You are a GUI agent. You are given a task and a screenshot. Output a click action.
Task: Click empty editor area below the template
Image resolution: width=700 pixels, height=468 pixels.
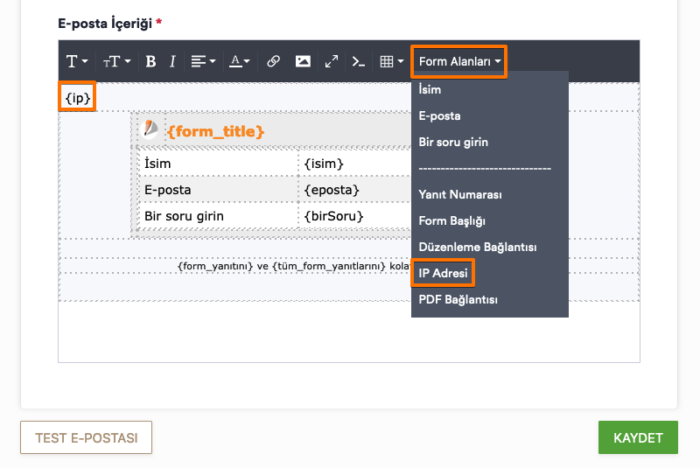(x=349, y=332)
